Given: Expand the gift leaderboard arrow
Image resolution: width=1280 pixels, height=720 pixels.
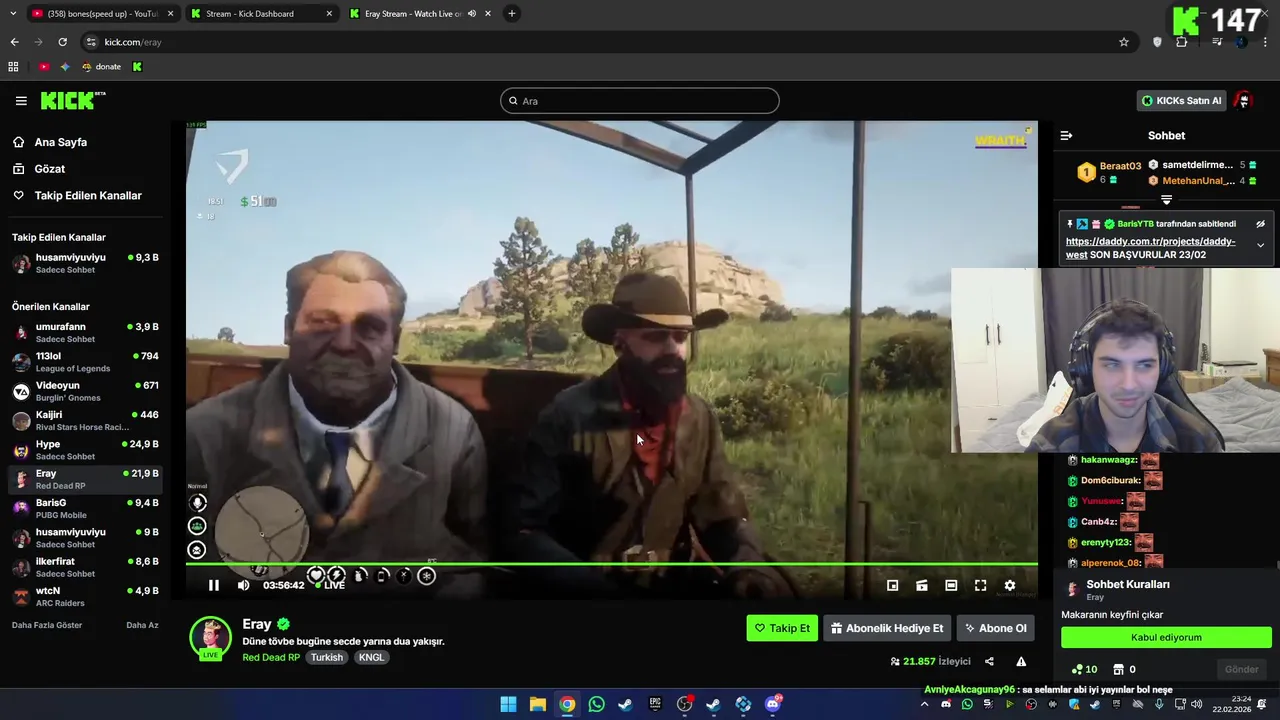Looking at the screenshot, I should (1166, 200).
